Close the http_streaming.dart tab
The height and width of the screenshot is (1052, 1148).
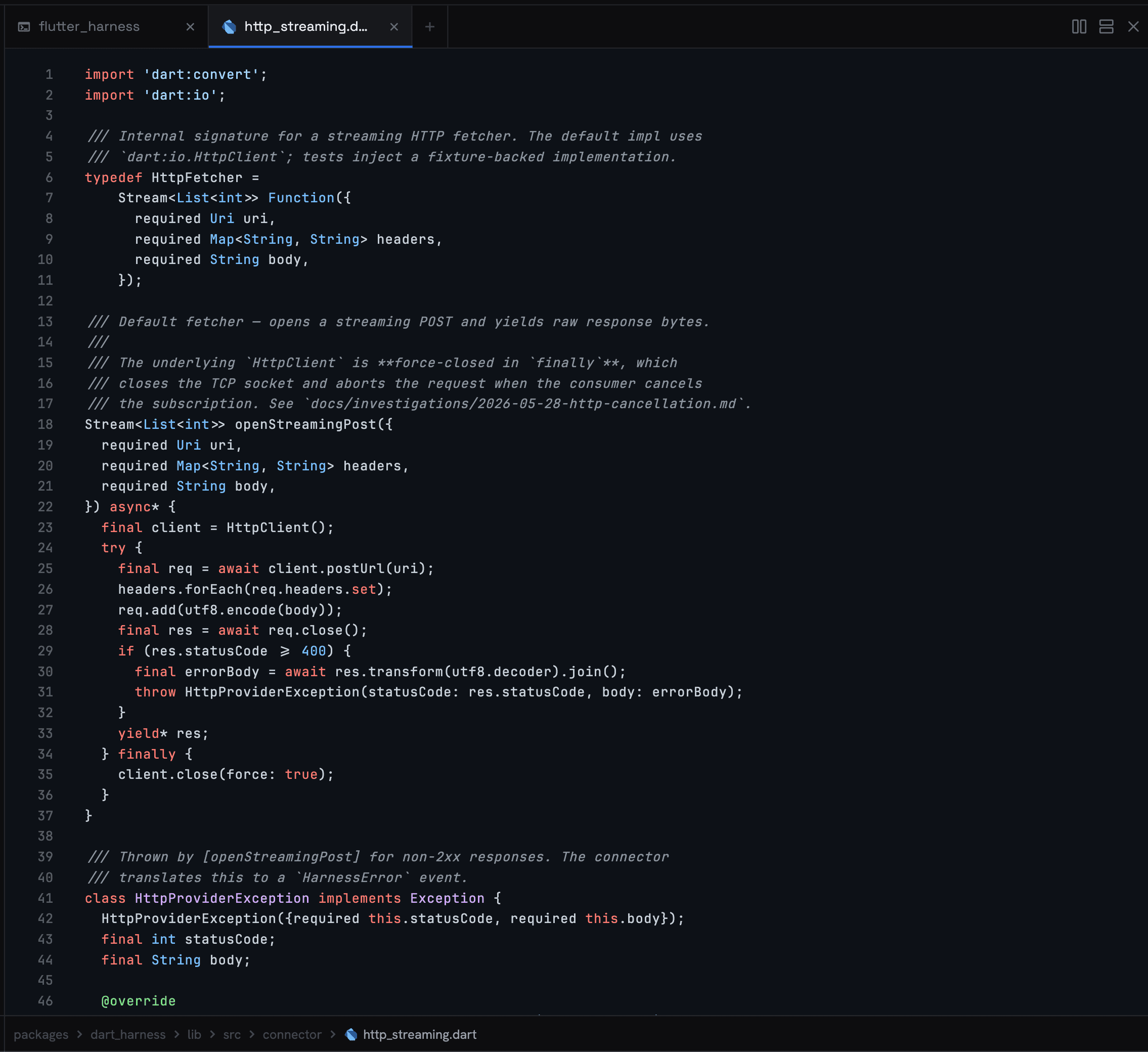[x=394, y=27]
